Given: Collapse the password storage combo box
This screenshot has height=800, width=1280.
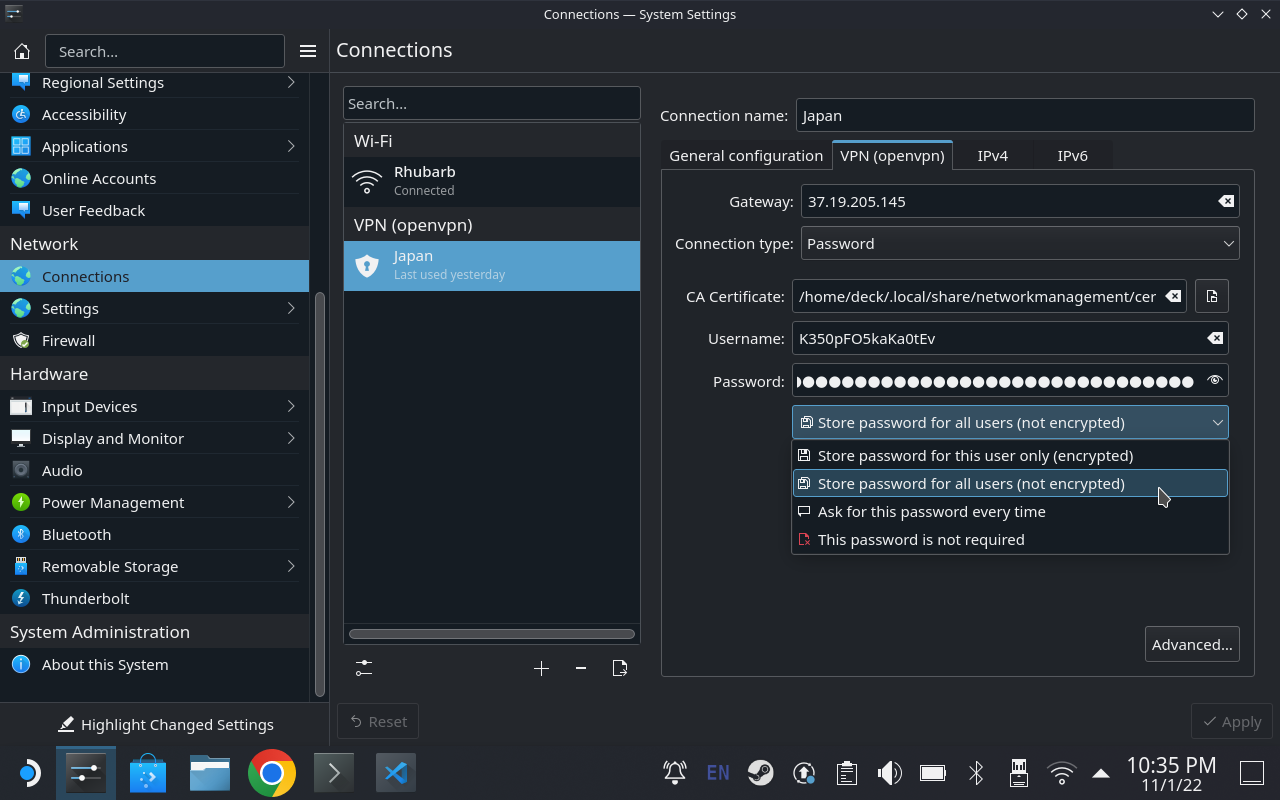Looking at the screenshot, I should tap(1010, 422).
